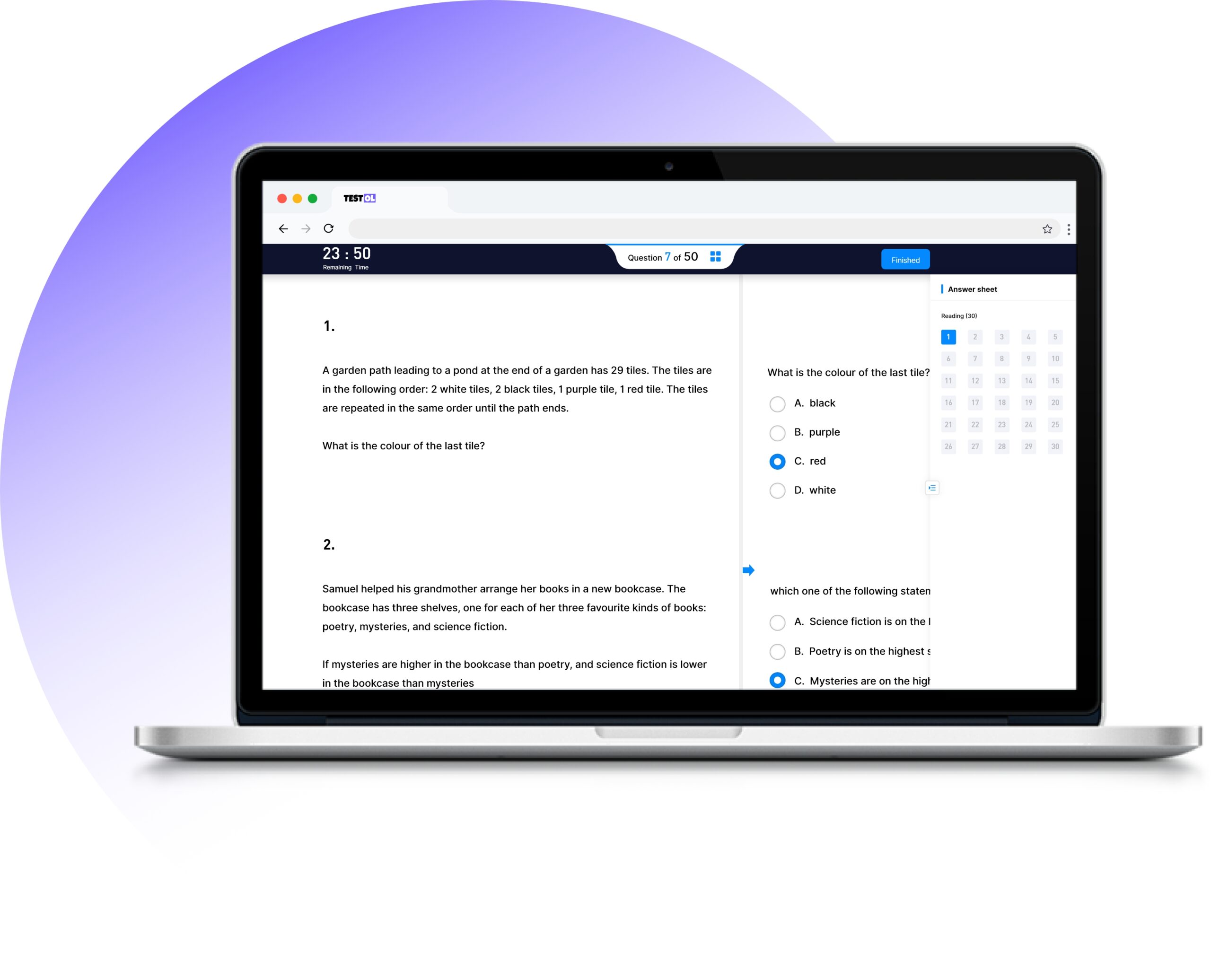The width and height of the screenshot is (1211, 980).
Task: Click the forward navigation arrow
Action: pos(306,228)
